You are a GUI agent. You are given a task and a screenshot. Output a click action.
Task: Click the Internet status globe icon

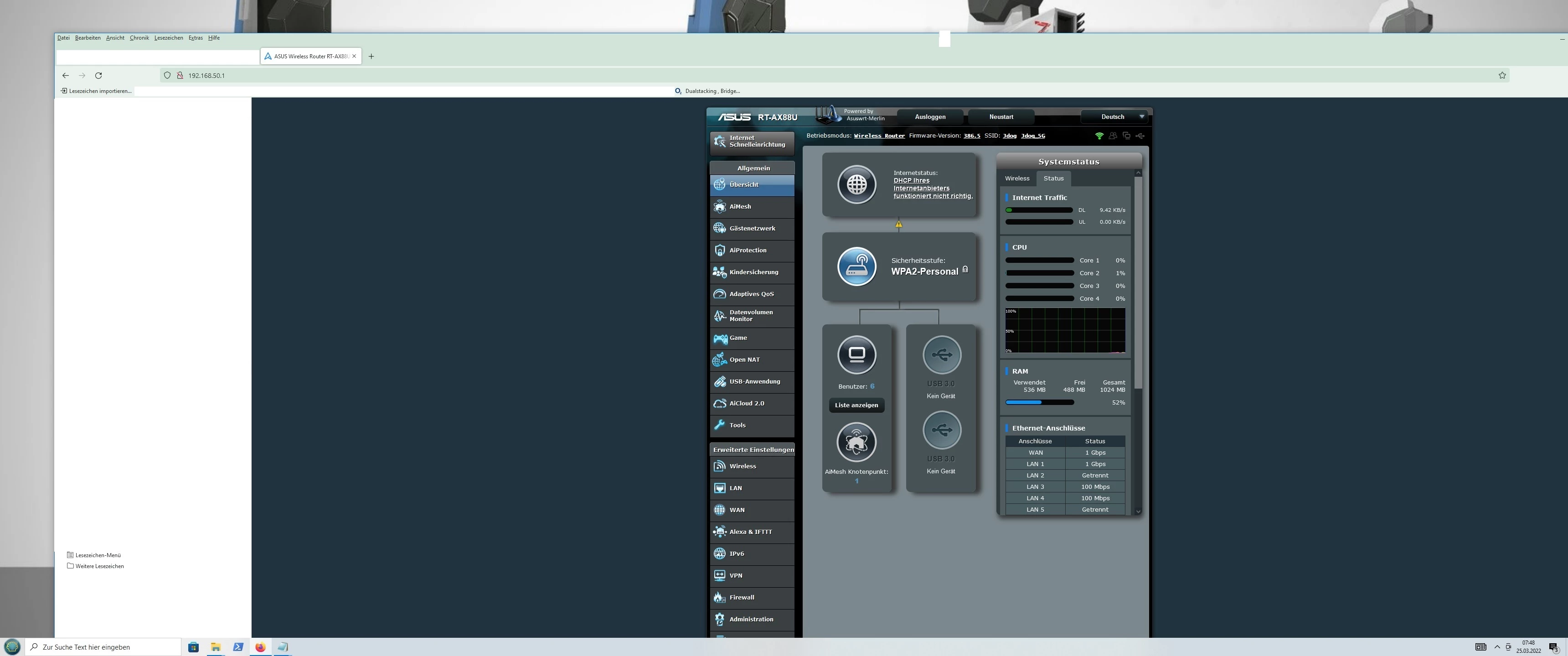(856, 184)
